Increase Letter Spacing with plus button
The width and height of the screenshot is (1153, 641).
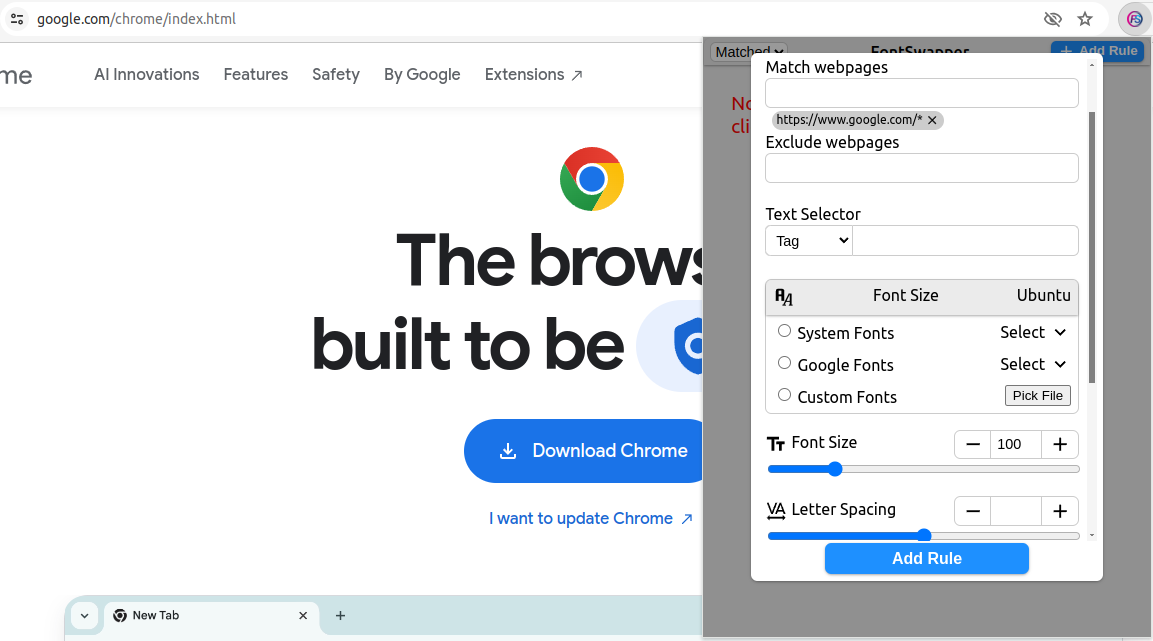(1060, 511)
